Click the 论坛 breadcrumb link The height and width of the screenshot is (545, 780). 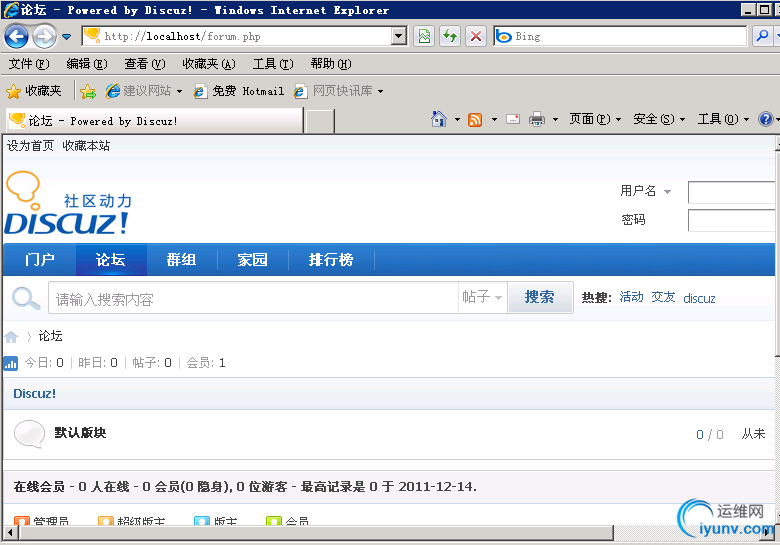(50, 336)
